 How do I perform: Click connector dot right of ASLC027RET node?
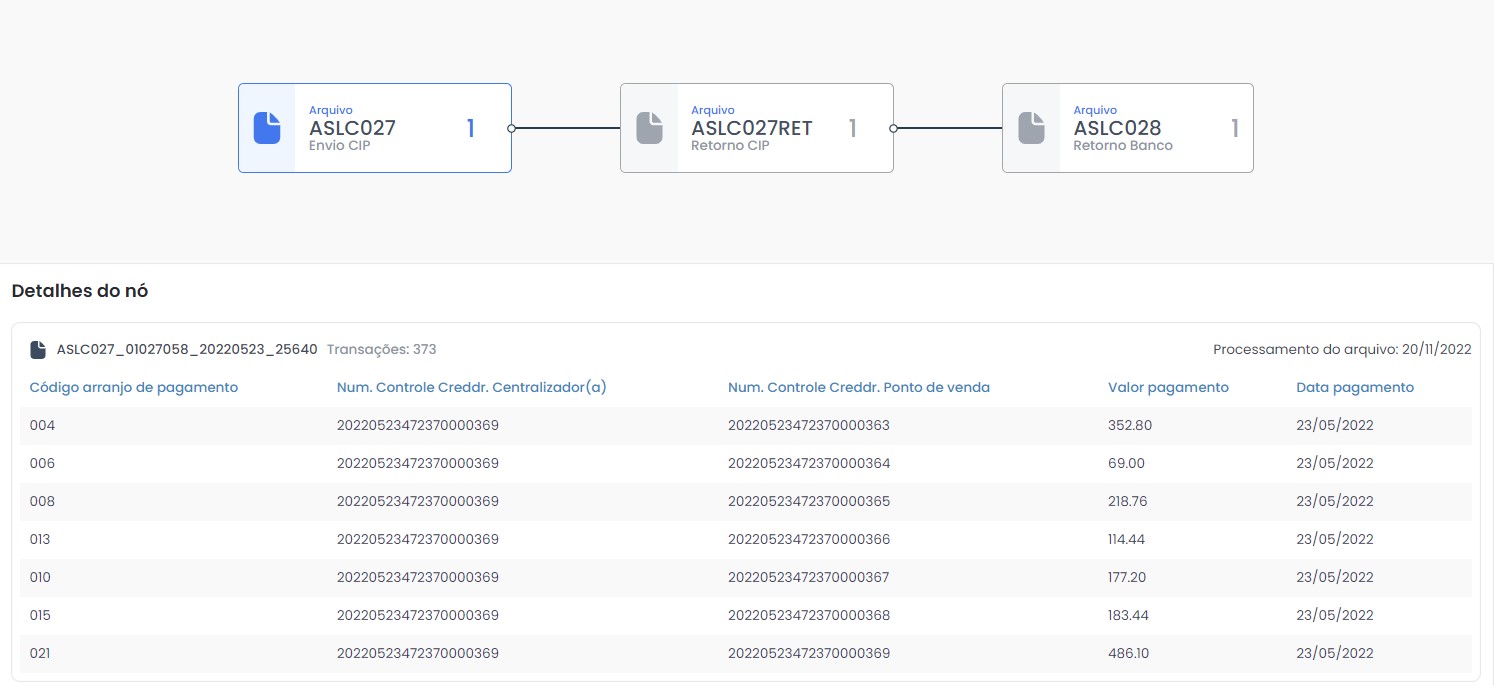[x=893, y=128]
